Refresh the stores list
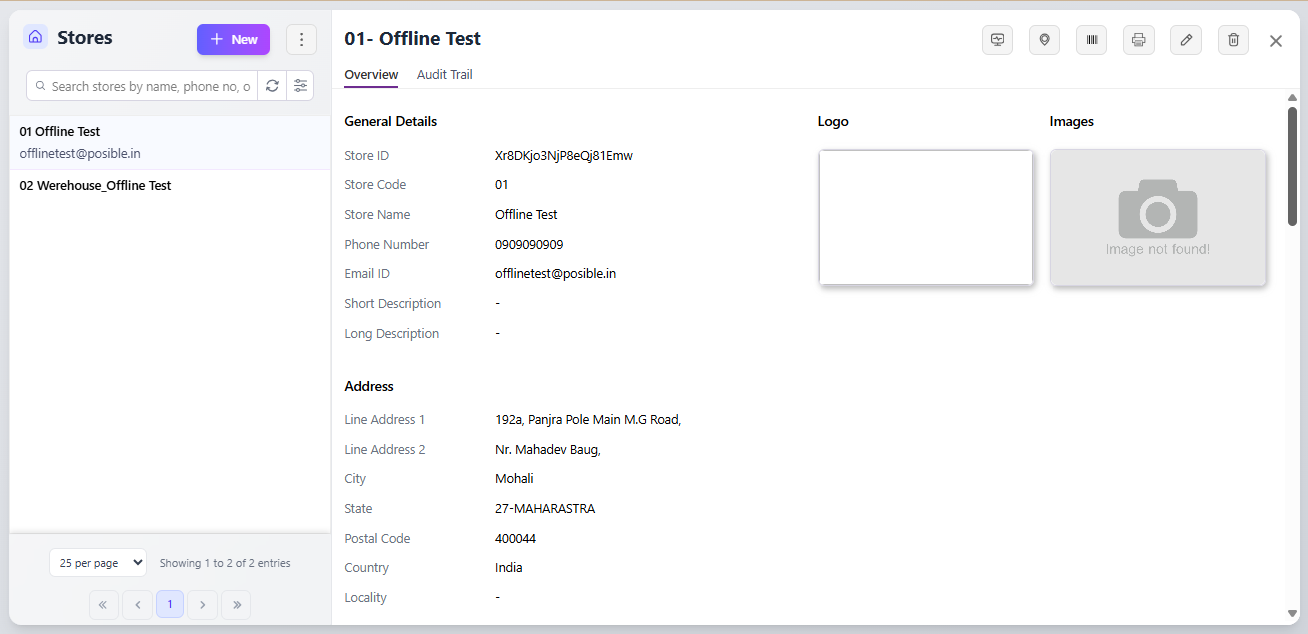Screen dimensions: 1308x634 coord(272,86)
